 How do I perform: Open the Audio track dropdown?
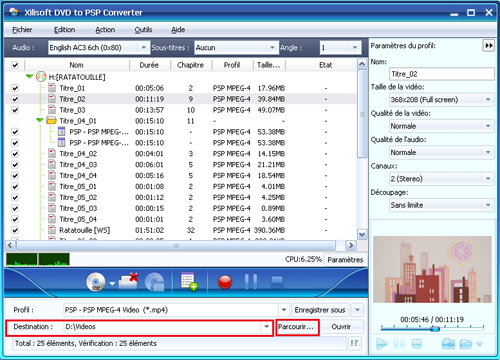pyautogui.click(x=143, y=48)
